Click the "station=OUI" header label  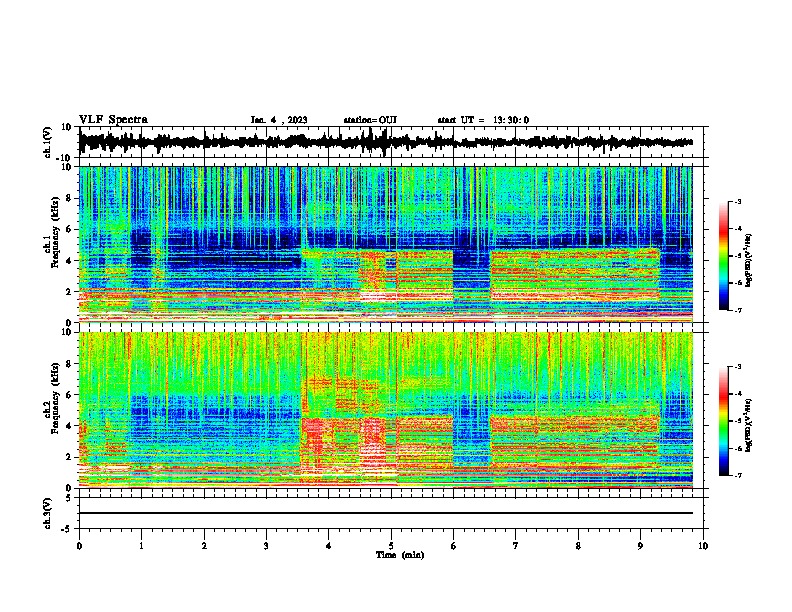click(x=370, y=120)
